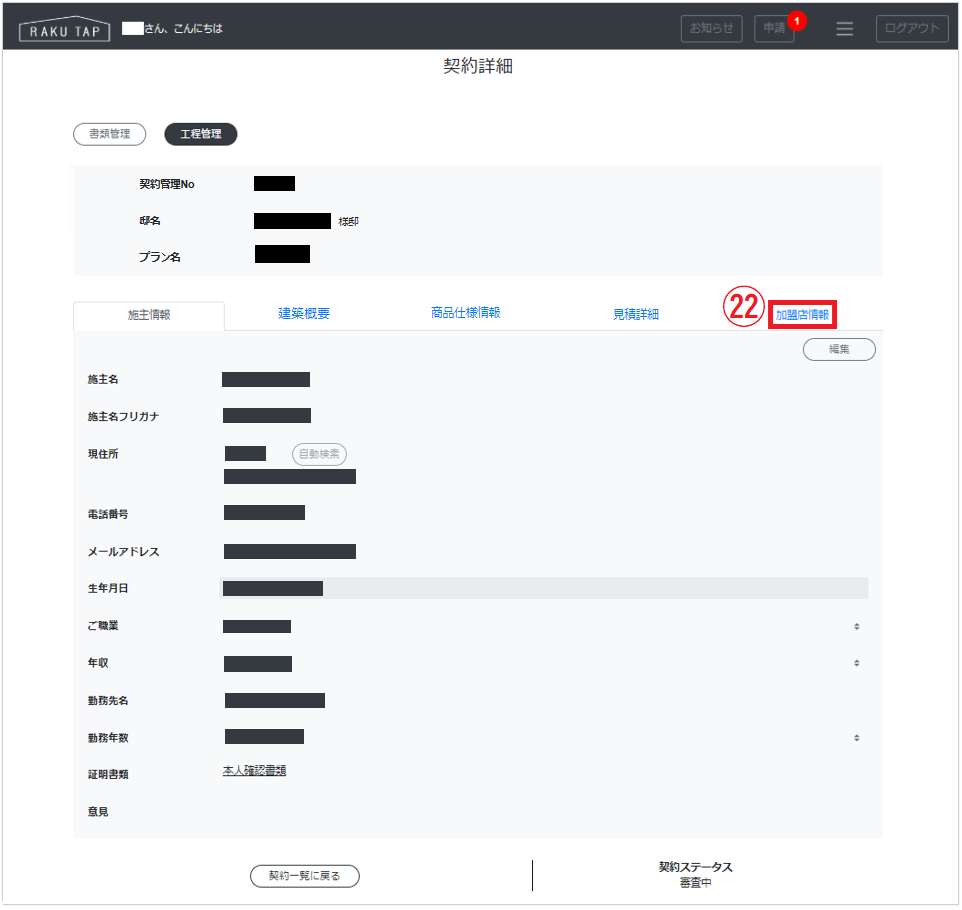This screenshot has width=962, height=910.
Task: Switch to the 建築概要 tab
Action: click(x=304, y=314)
